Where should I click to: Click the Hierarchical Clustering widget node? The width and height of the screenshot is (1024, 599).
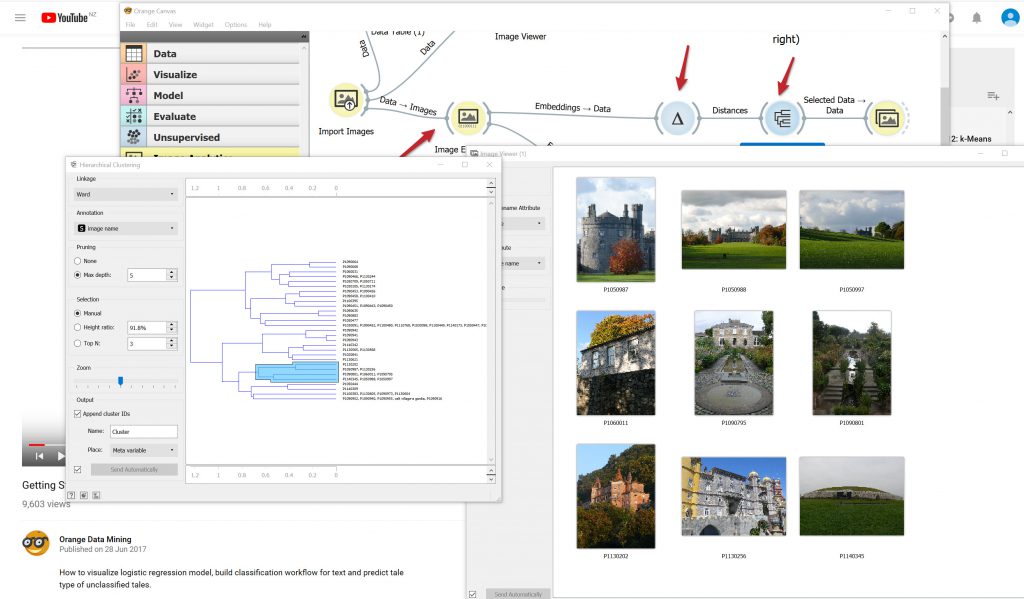click(x=780, y=118)
